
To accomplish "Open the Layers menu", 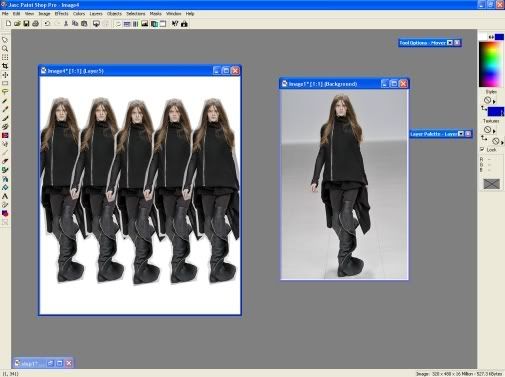I will click(96, 14).
